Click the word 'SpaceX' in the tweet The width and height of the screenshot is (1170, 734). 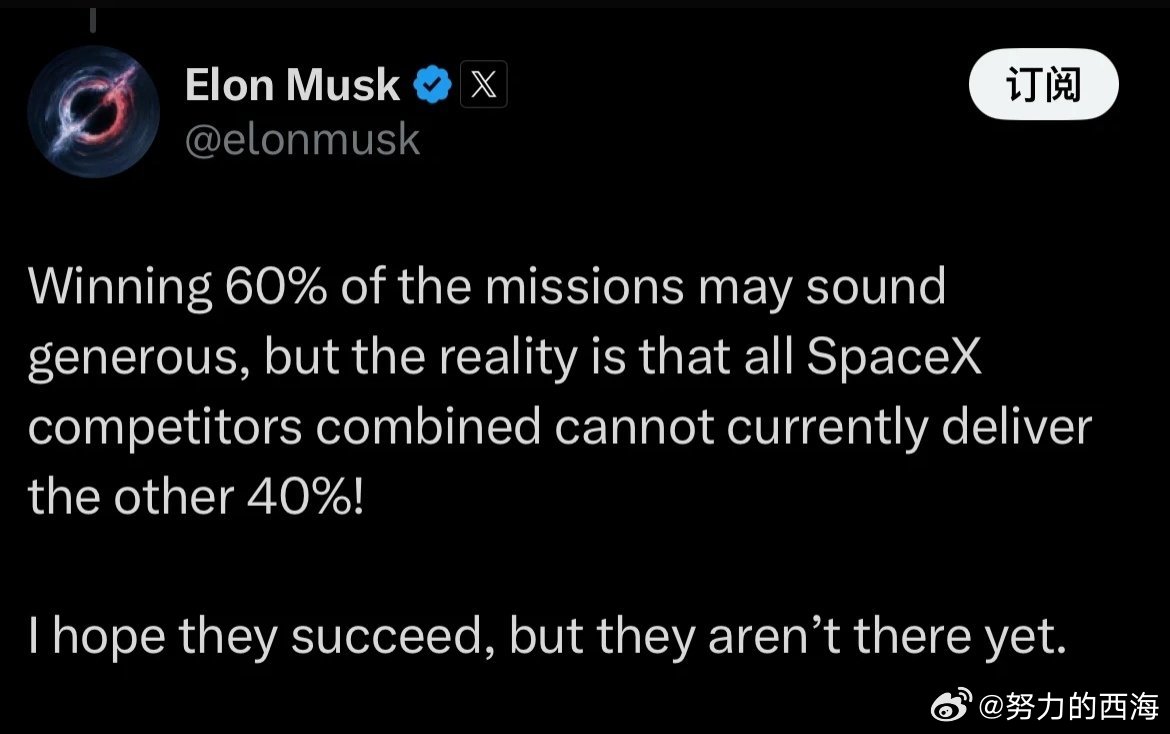coord(894,357)
